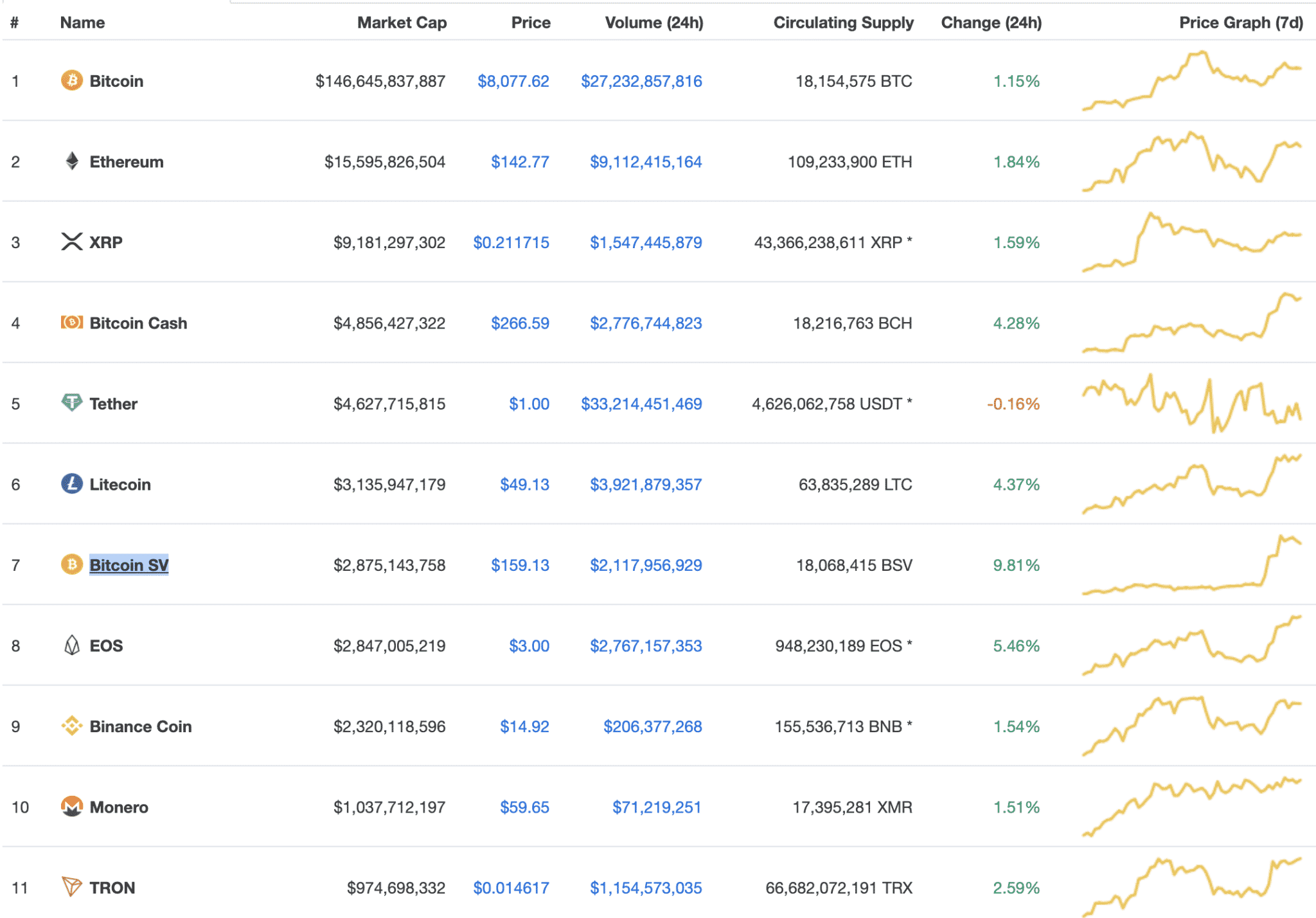Open Monero 7-day price graph
Image resolution: width=1316 pixels, height=918 pixels.
coord(1192,806)
